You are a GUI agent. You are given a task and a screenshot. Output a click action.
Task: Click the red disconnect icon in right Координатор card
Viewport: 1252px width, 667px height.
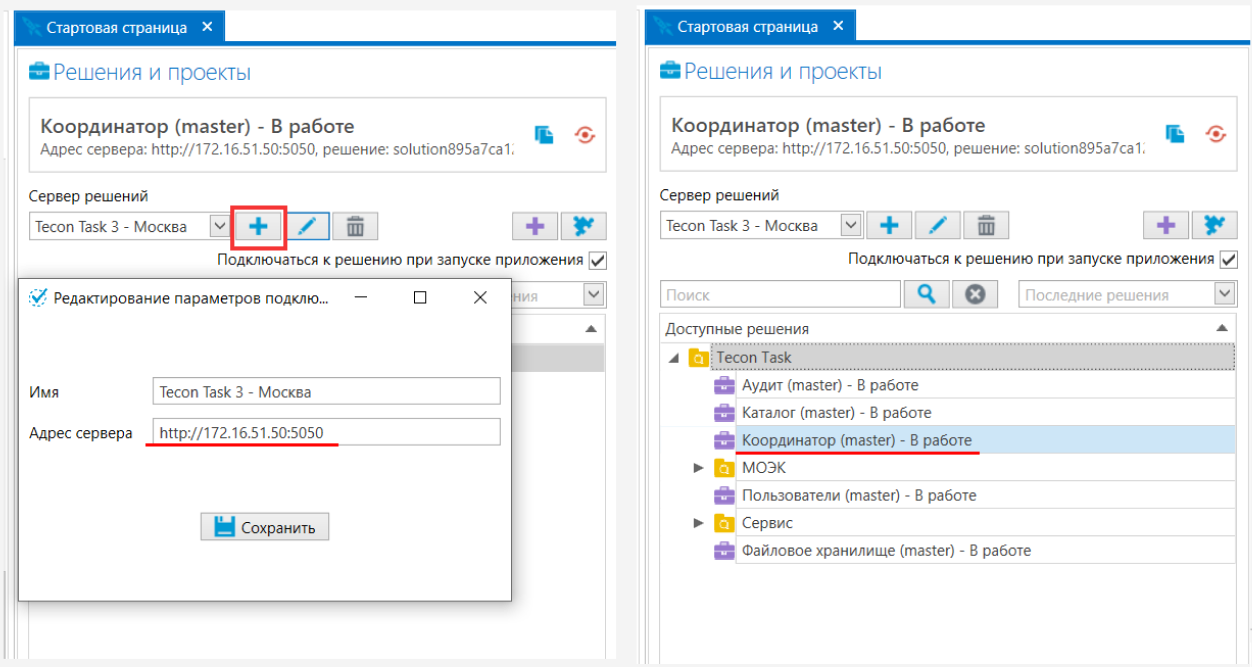pyautogui.click(x=1216, y=133)
